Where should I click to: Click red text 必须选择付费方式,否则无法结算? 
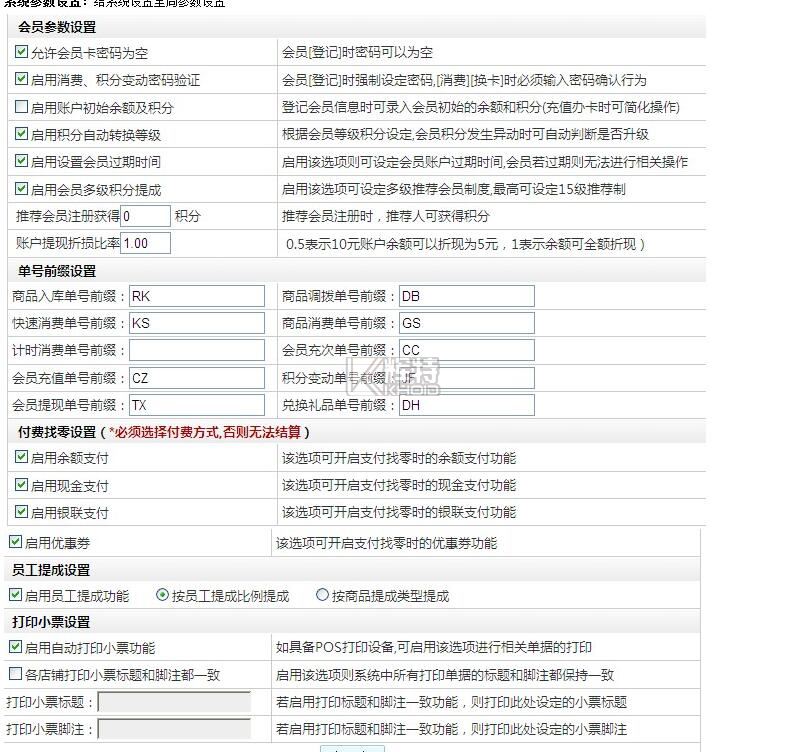point(207,432)
